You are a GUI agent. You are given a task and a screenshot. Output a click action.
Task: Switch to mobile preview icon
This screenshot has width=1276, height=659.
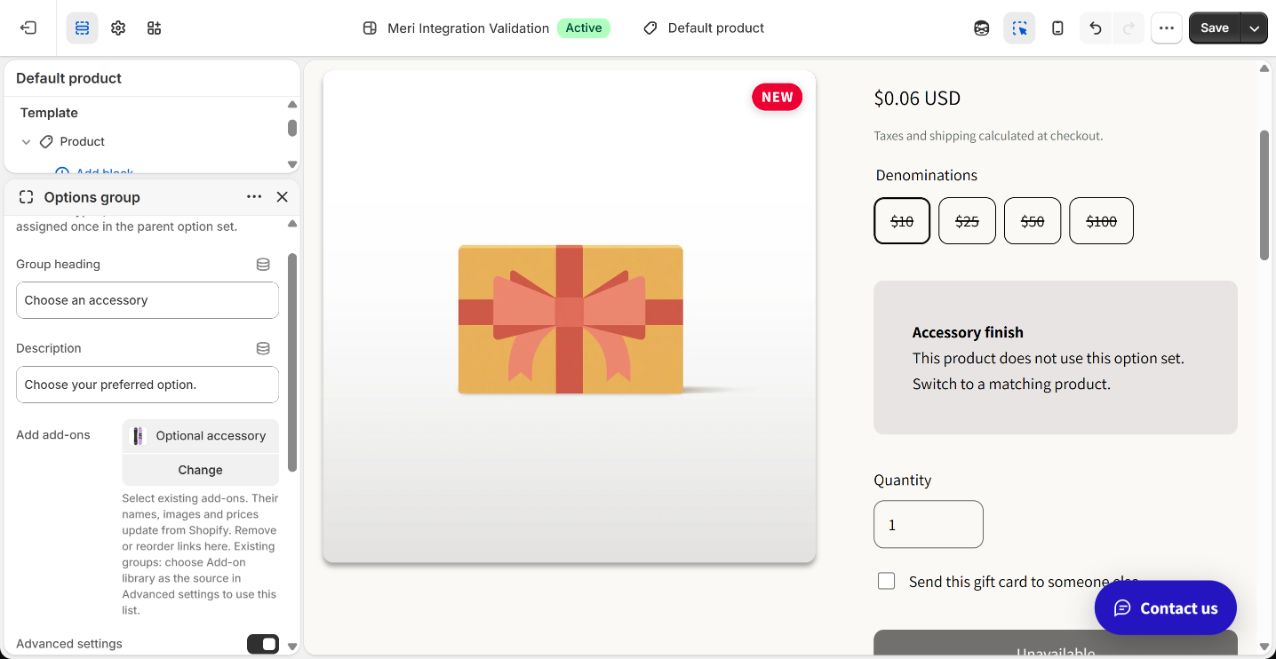tap(1057, 28)
